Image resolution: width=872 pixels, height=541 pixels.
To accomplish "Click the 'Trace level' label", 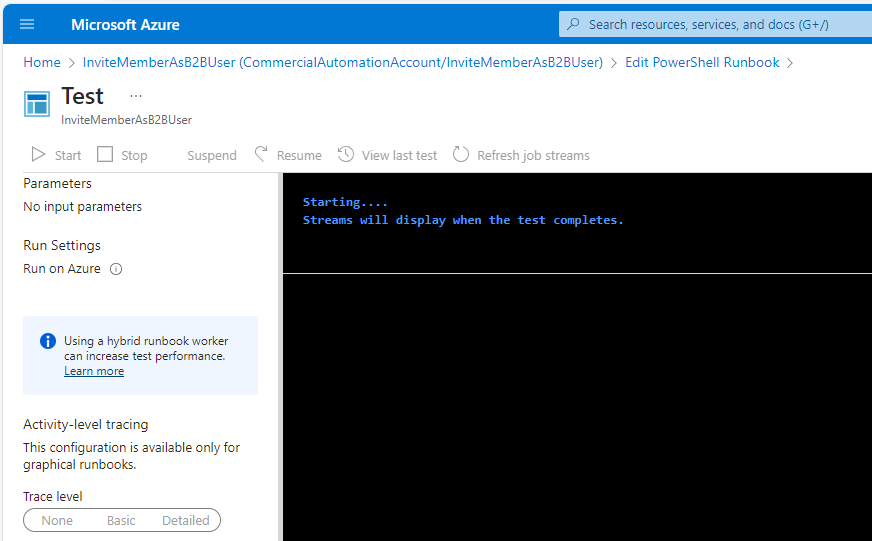I will tap(53, 497).
